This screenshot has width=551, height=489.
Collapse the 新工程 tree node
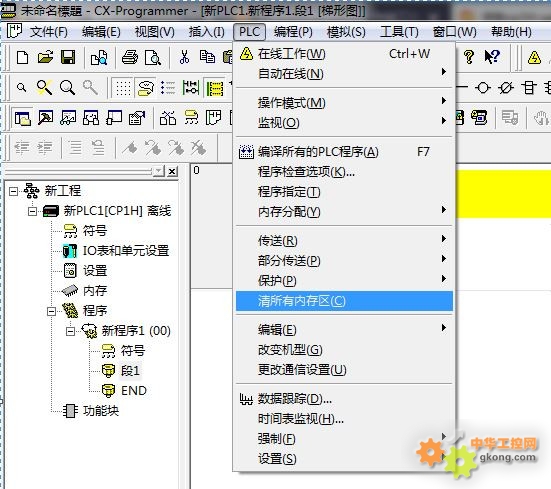13,191
